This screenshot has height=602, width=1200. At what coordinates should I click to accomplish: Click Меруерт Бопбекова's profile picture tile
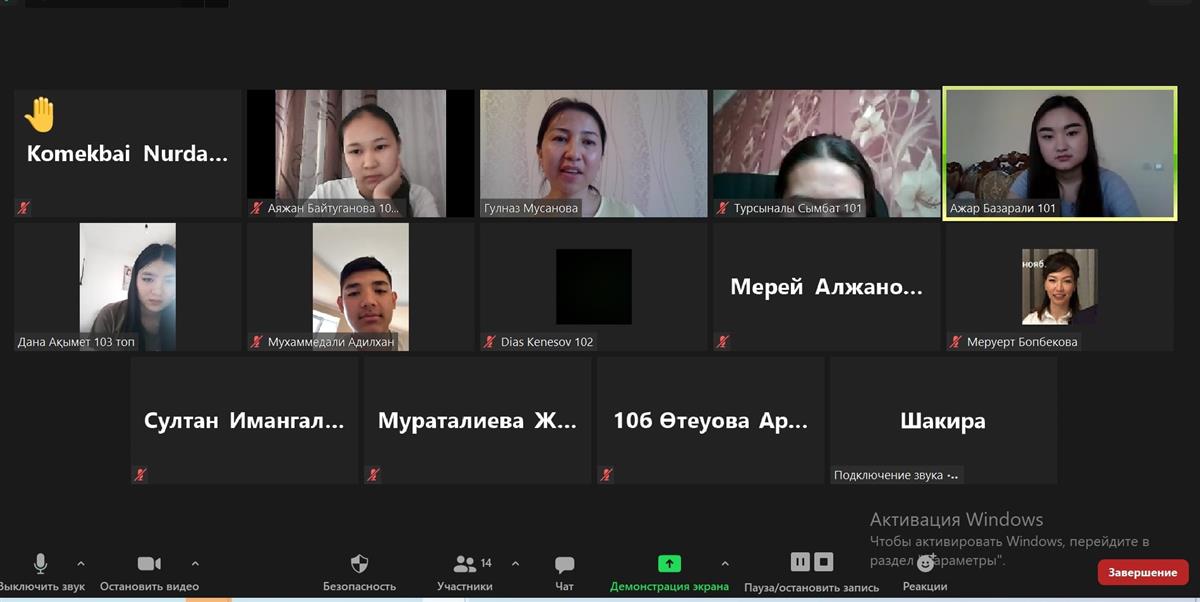click(x=1059, y=286)
